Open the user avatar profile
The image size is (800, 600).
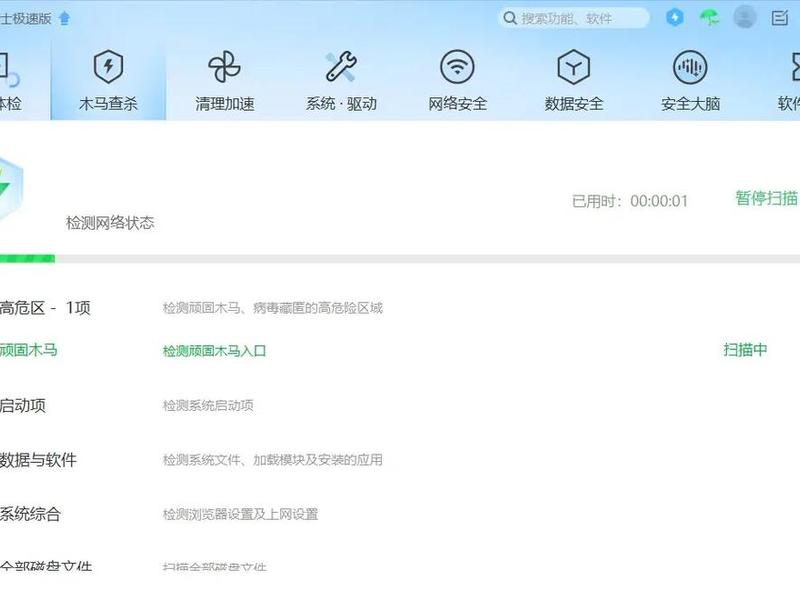pos(744,18)
